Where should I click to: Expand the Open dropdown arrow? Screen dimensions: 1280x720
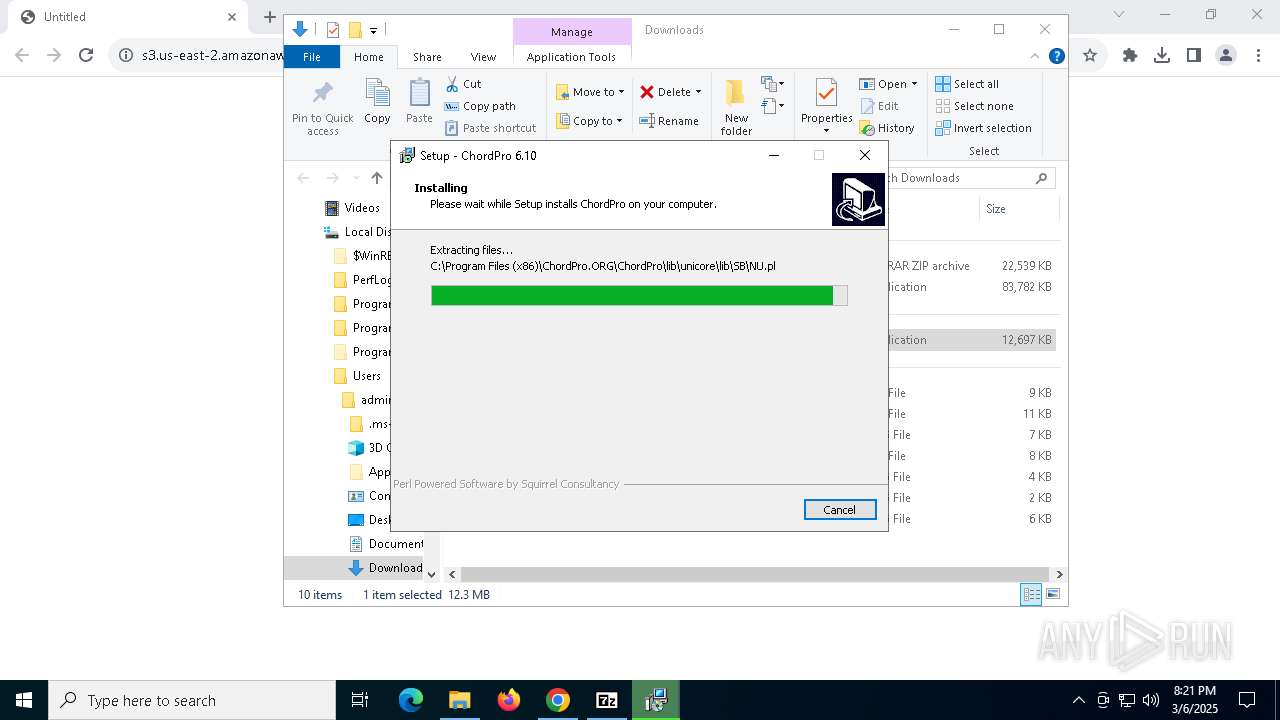pos(914,84)
